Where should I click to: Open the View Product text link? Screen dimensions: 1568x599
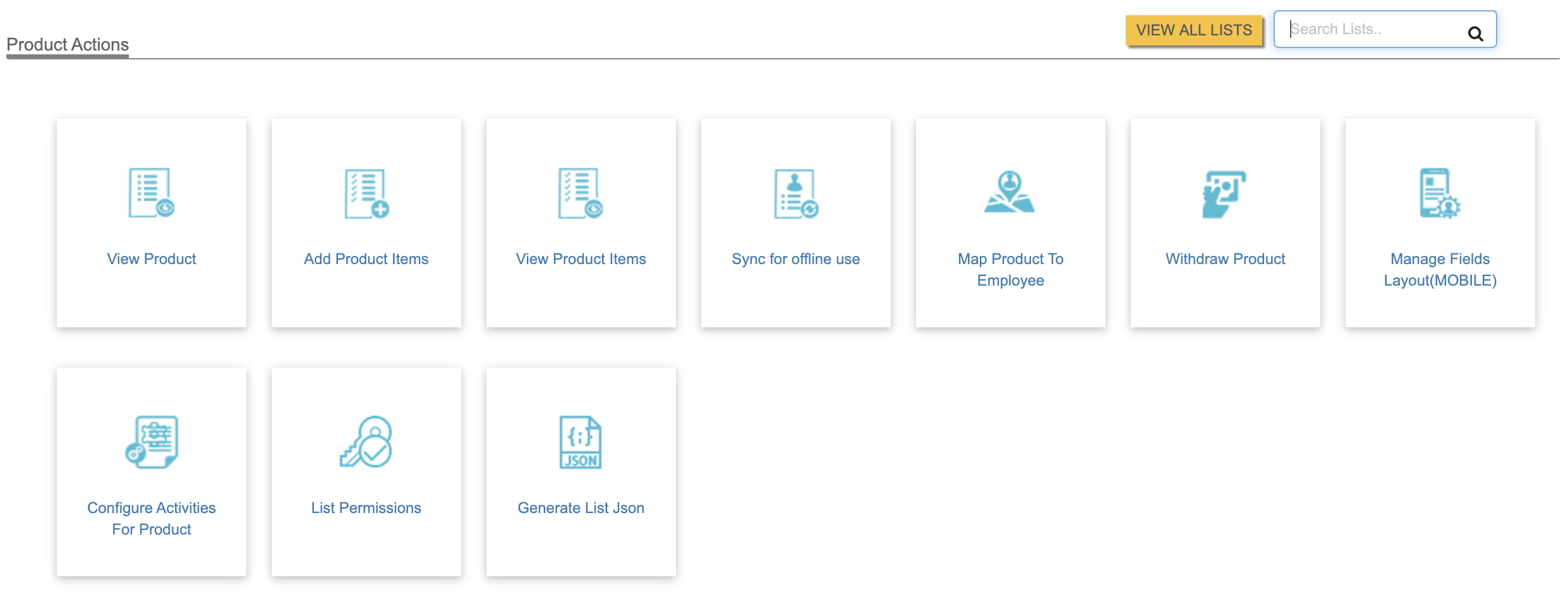point(152,259)
